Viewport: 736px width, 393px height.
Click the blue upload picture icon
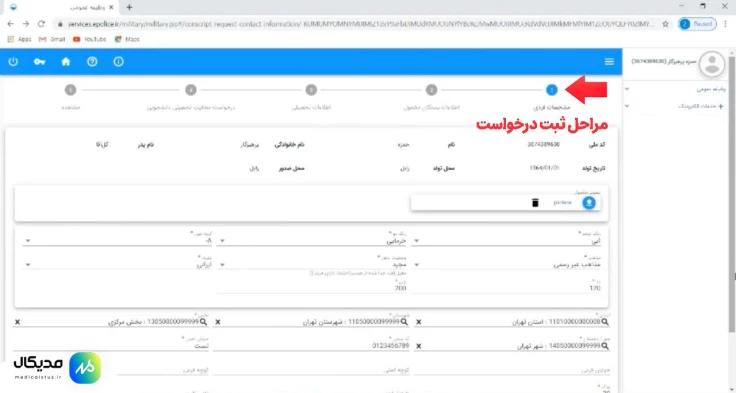589,203
